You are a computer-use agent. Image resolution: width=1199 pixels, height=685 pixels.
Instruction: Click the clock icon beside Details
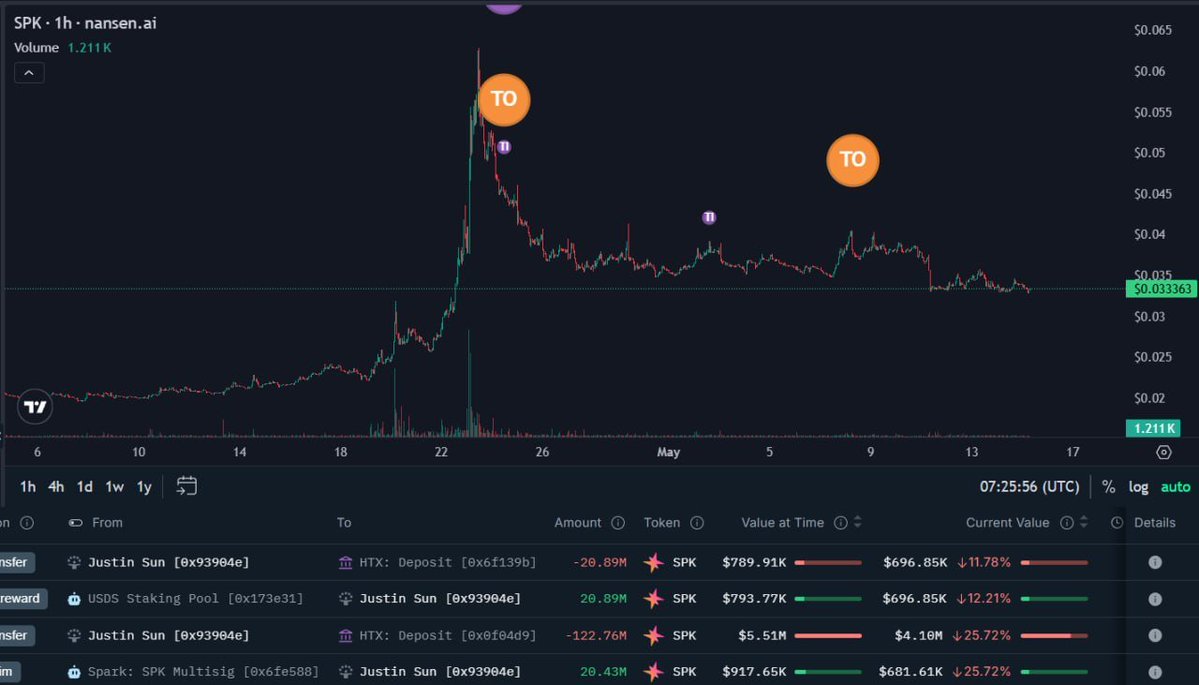(1116, 523)
